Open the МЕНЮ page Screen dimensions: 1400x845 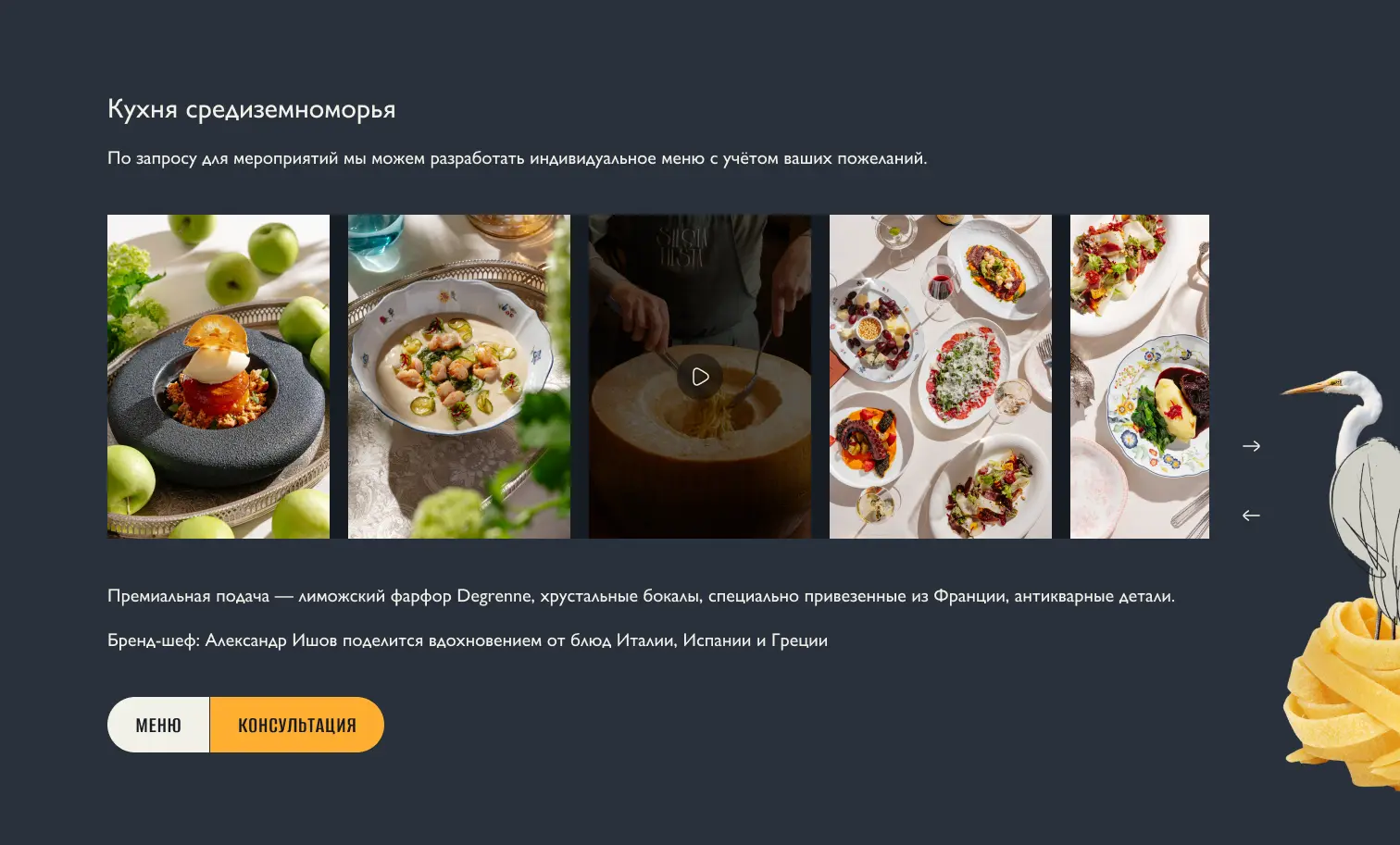157,725
